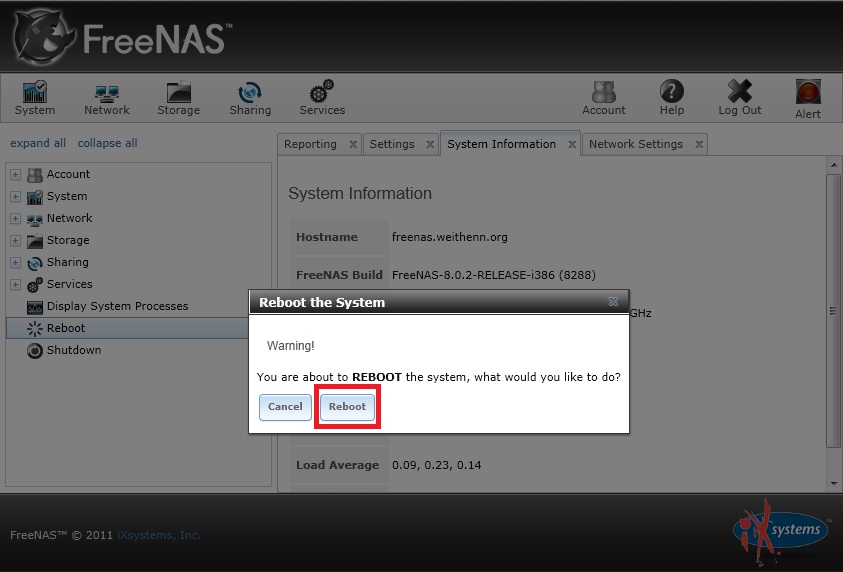Click the iXsystems logo in footer

point(781,532)
